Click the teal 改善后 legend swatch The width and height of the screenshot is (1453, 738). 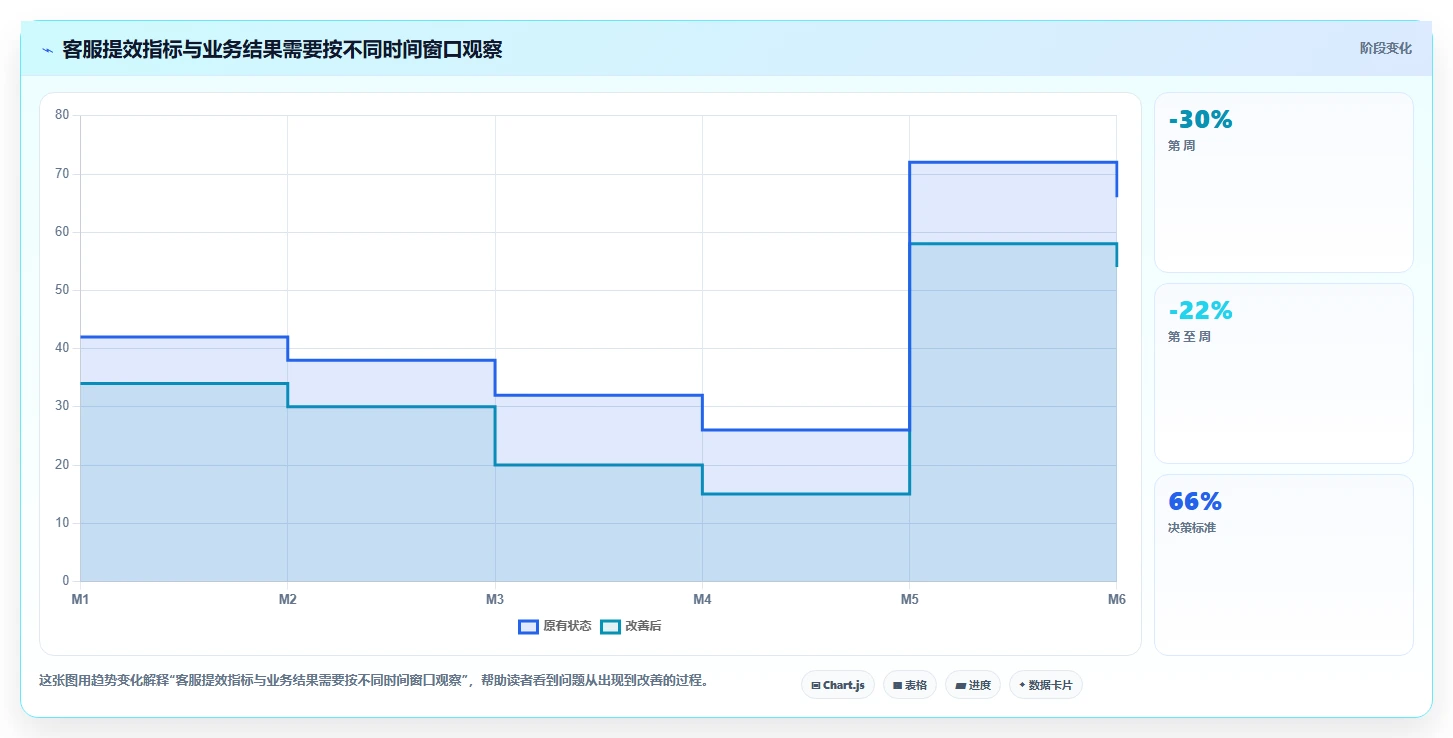pyautogui.click(x=610, y=626)
